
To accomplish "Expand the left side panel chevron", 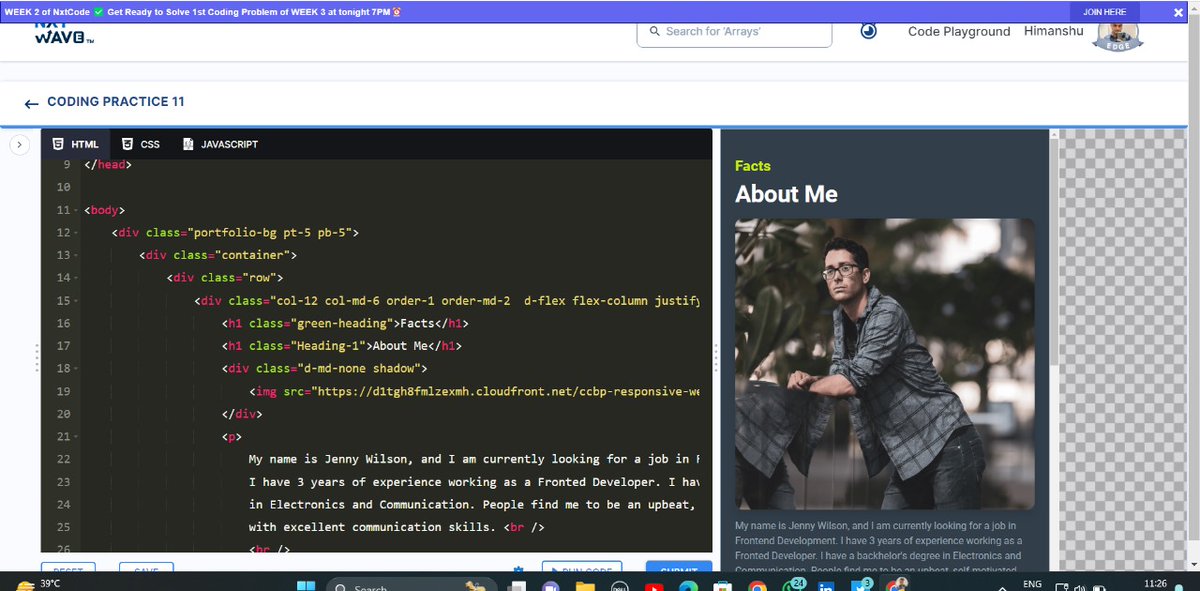I will (x=19, y=144).
